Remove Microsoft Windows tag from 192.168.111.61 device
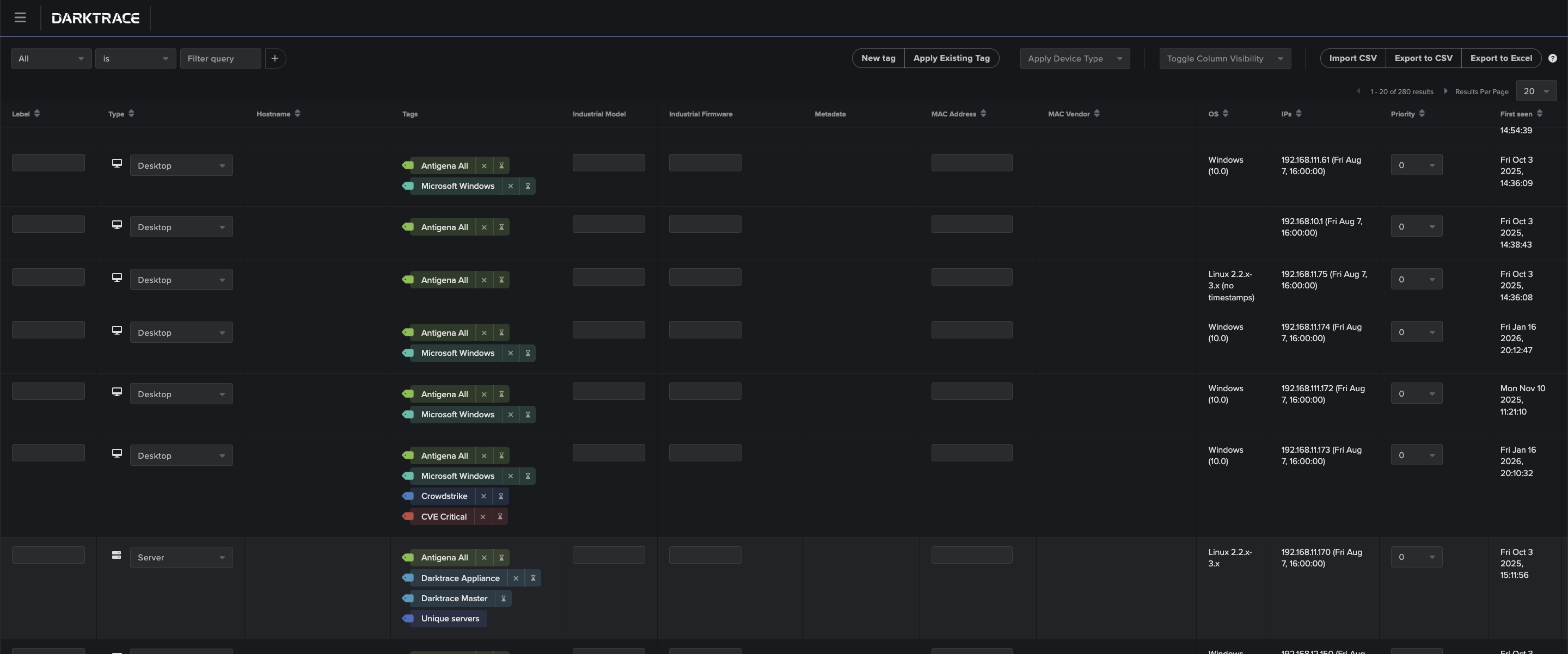The image size is (1568, 654). click(x=510, y=186)
